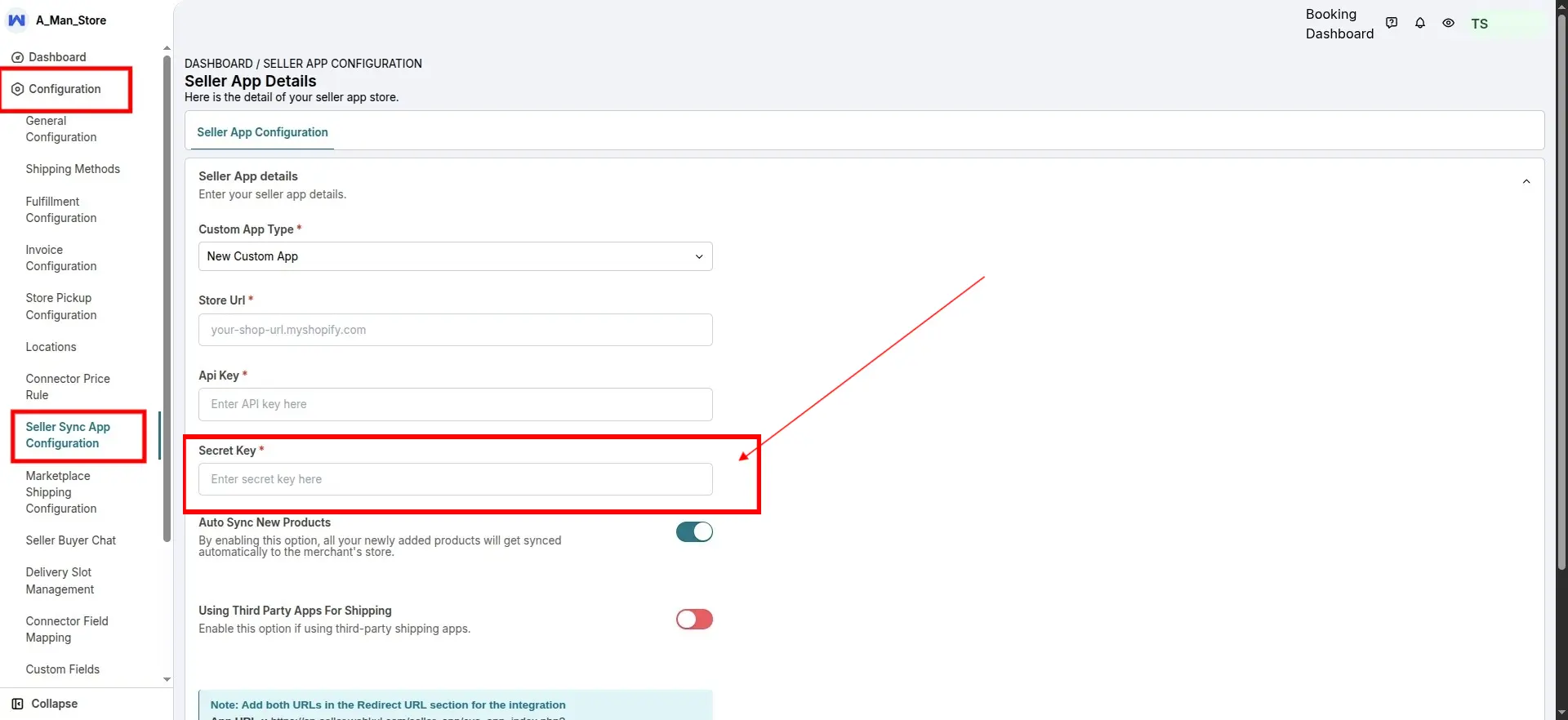Image resolution: width=1568 pixels, height=720 pixels.
Task: Click the Booking Dashboard link
Action: pyautogui.click(x=1339, y=24)
